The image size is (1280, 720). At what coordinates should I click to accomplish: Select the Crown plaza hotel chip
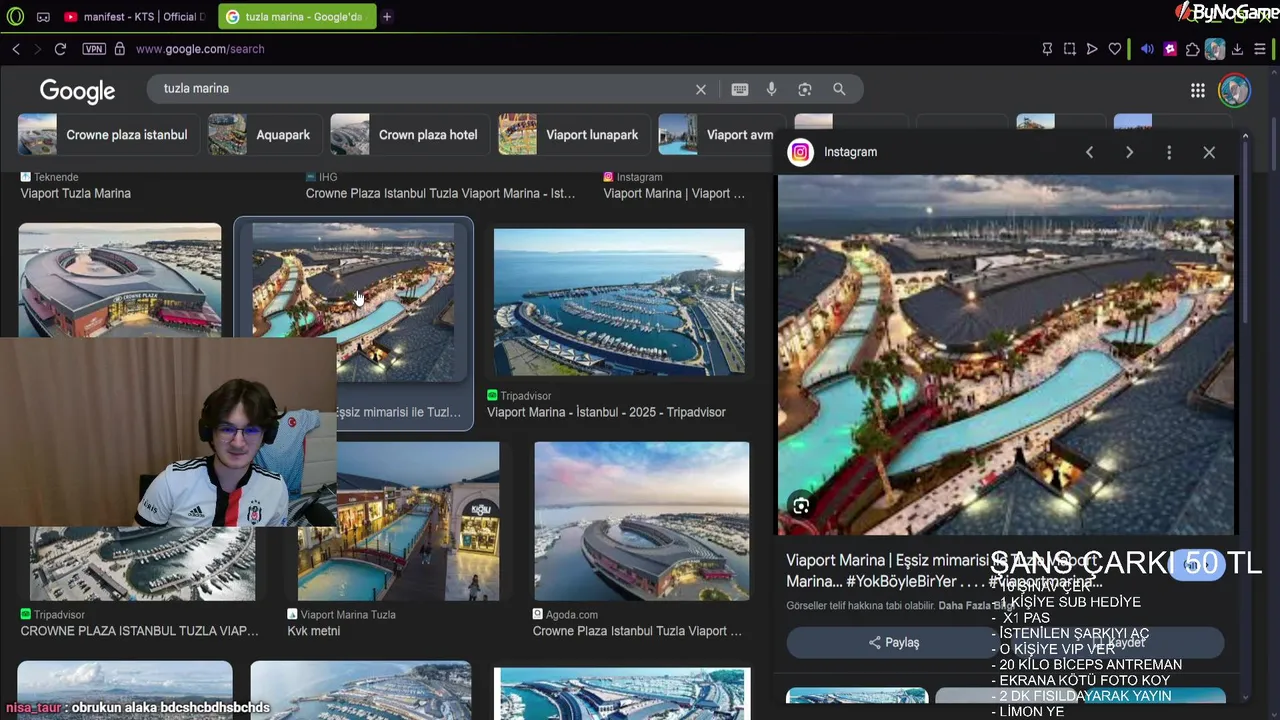[409, 135]
